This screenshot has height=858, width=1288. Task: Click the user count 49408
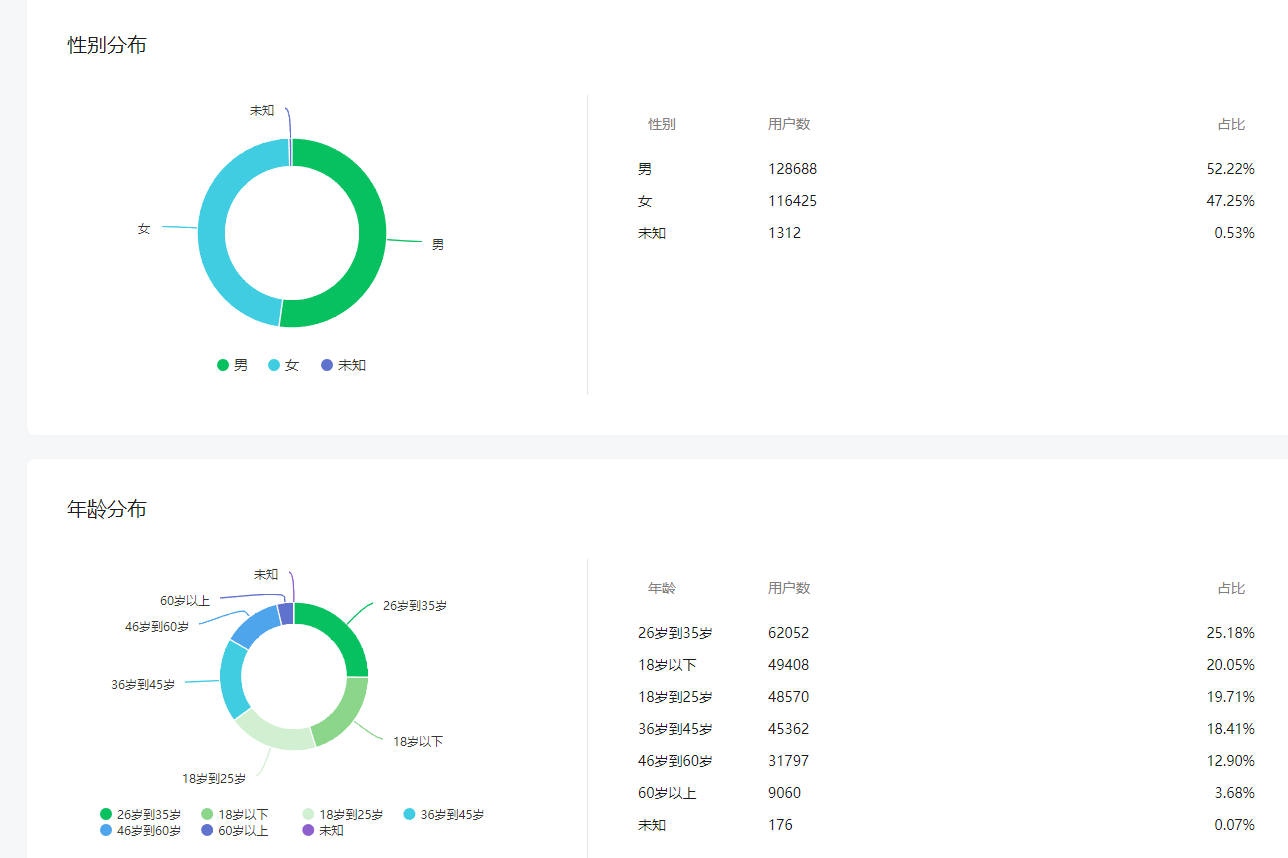click(x=789, y=665)
